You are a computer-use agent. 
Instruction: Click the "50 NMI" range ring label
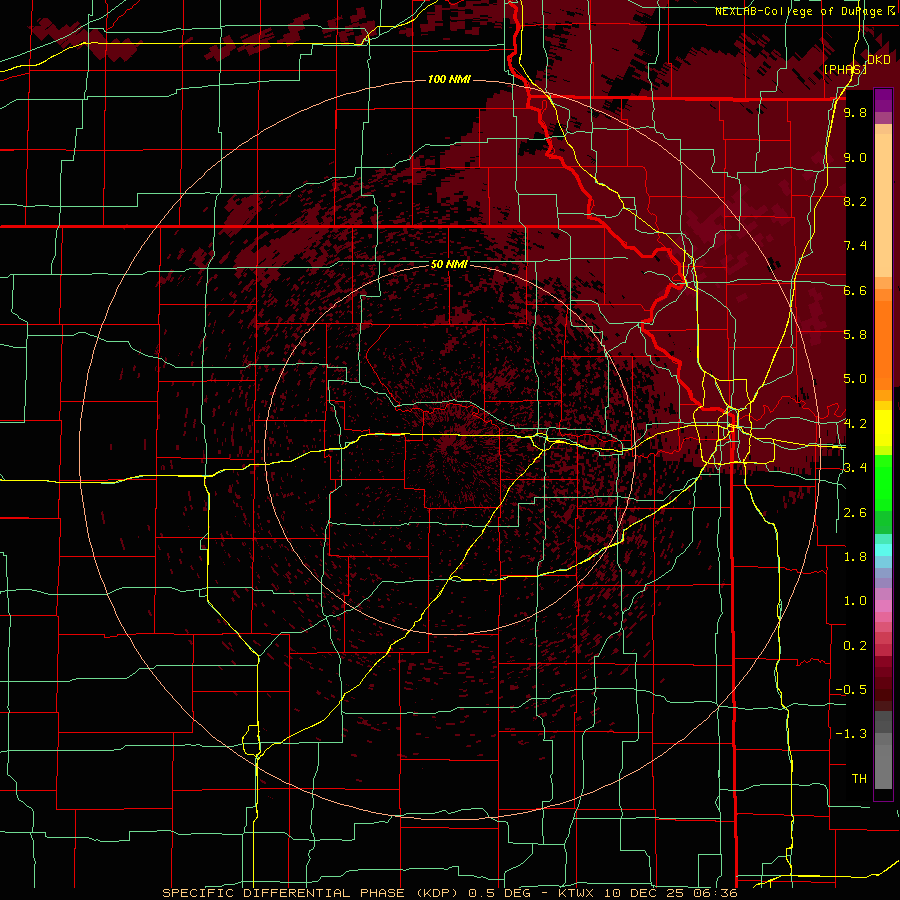click(449, 265)
